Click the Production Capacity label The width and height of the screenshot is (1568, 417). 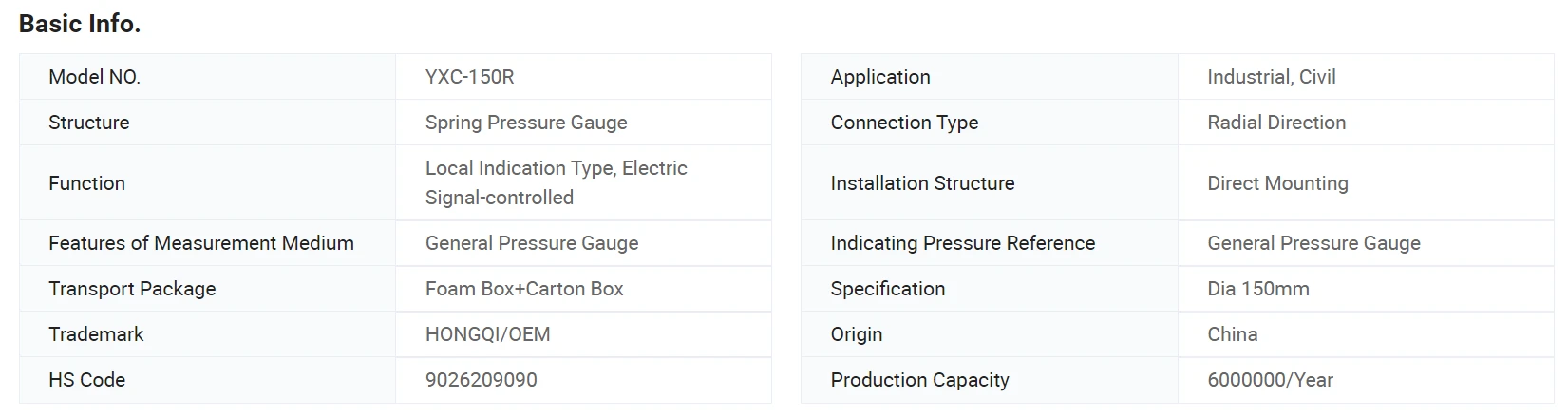(x=919, y=380)
